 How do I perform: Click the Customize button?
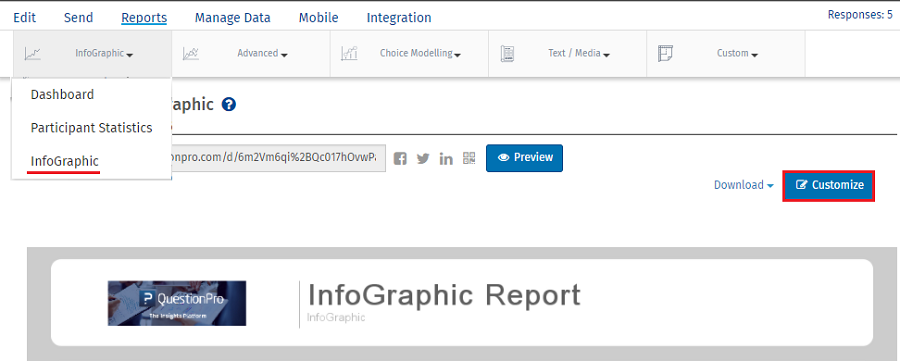829,185
